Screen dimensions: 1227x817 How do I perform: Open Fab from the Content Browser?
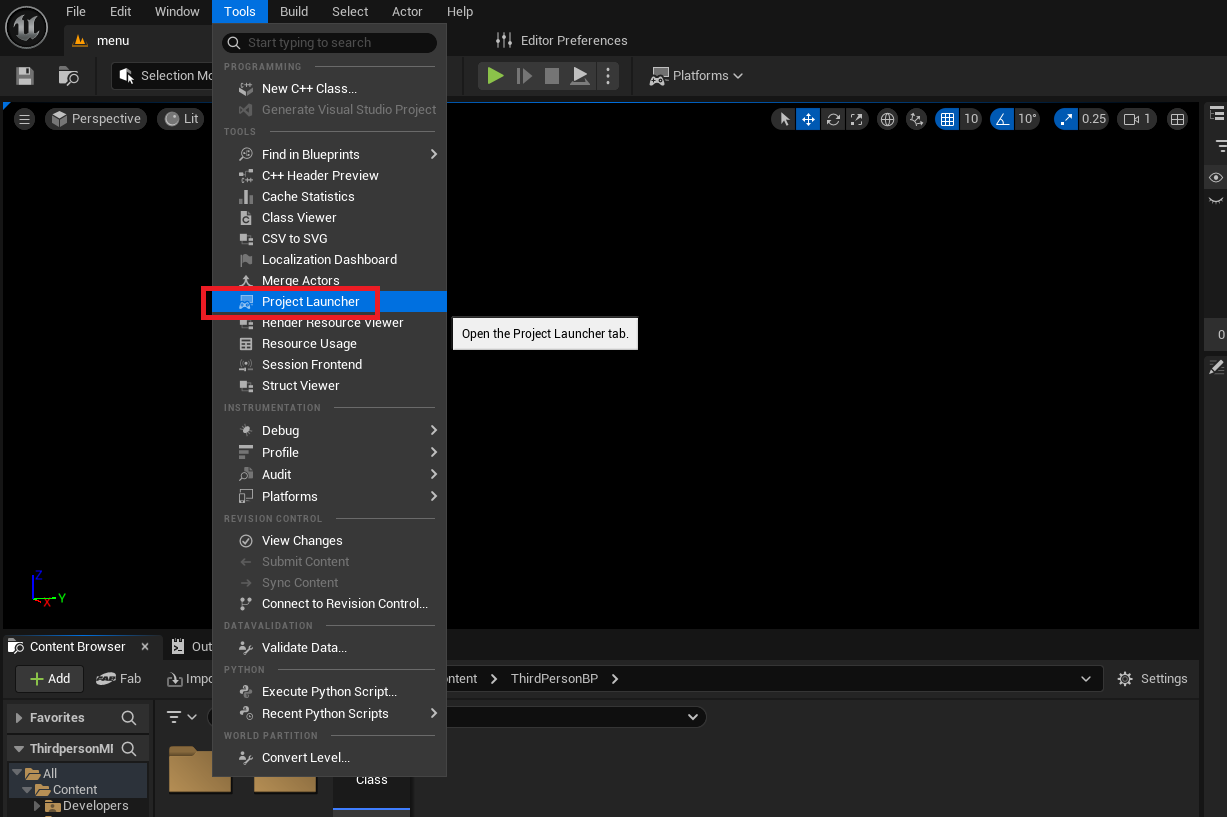pos(118,678)
